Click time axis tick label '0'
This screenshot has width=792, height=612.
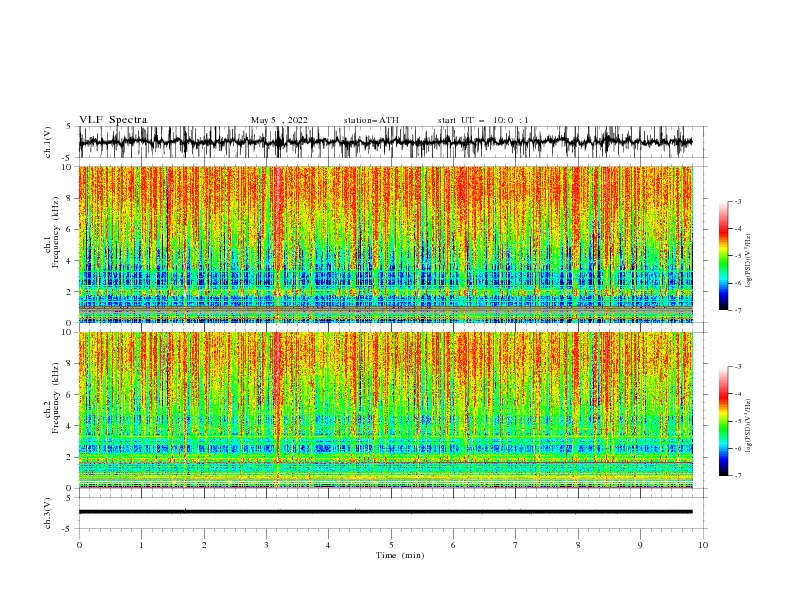coord(79,545)
